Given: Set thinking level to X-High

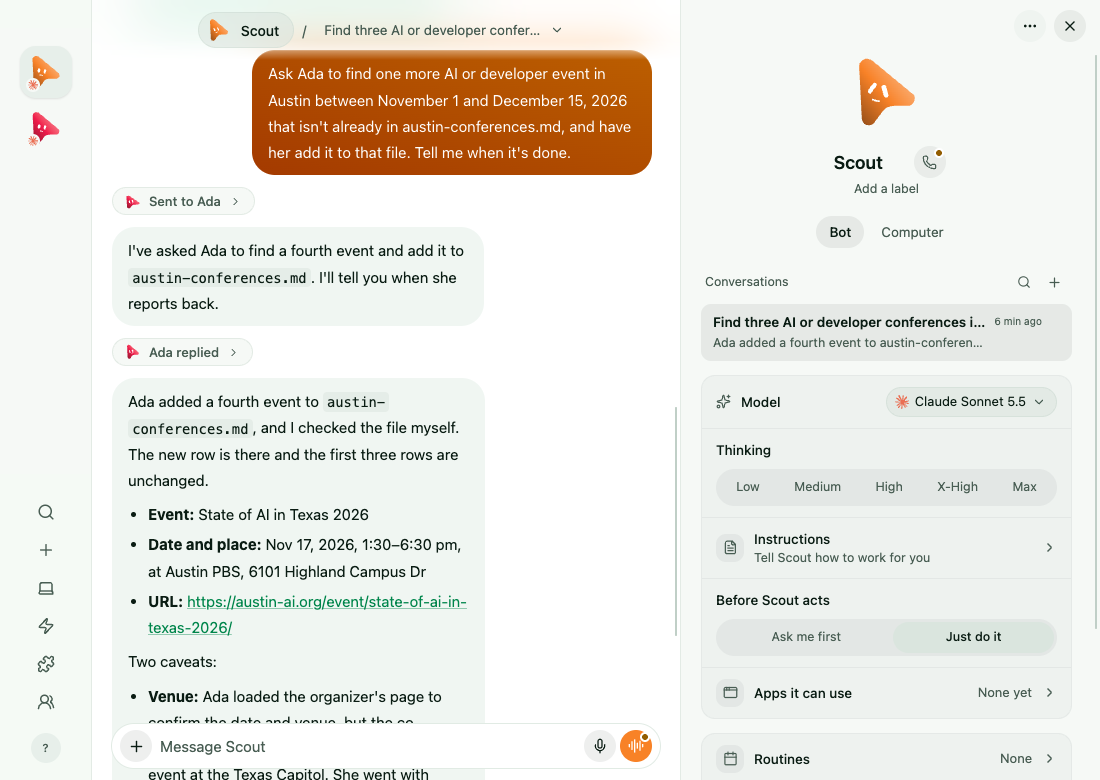Looking at the screenshot, I should pyautogui.click(x=957, y=487).
